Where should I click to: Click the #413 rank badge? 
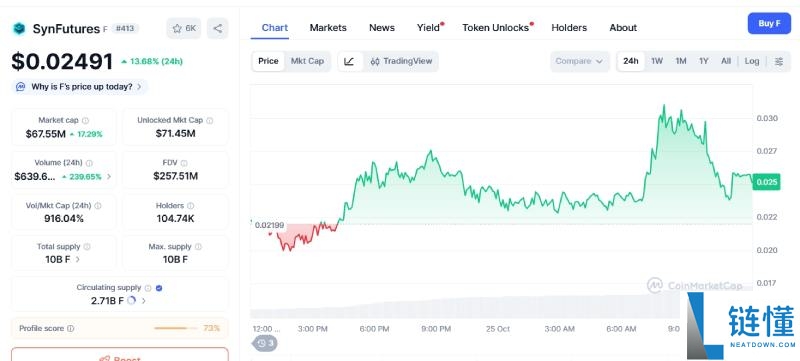125,29
